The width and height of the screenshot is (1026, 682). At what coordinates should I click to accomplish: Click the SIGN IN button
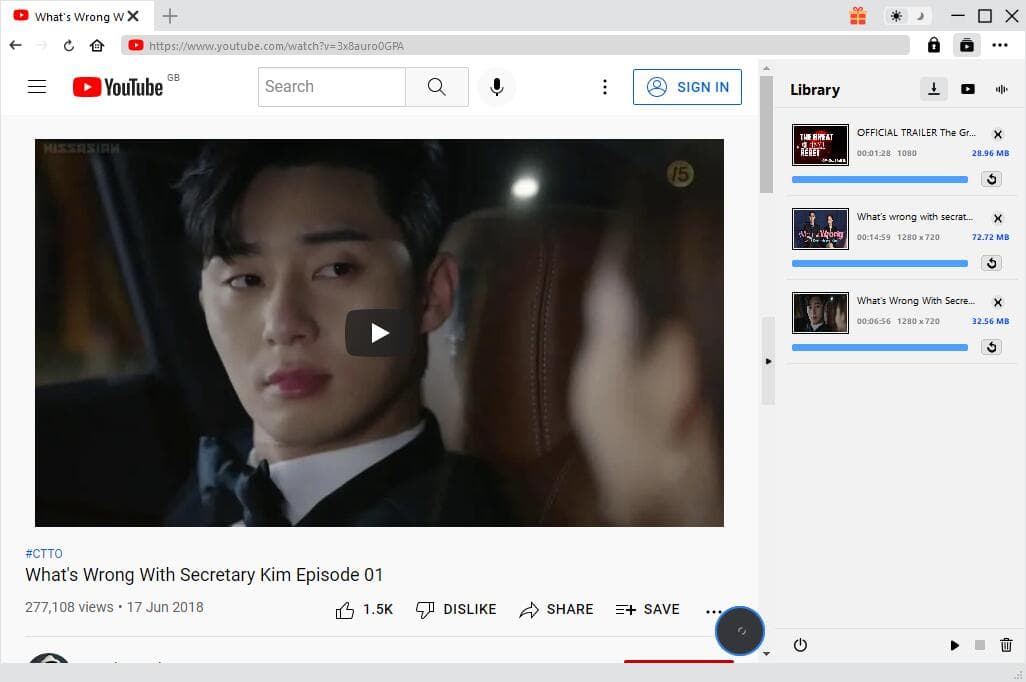click(x=687, y=87)
